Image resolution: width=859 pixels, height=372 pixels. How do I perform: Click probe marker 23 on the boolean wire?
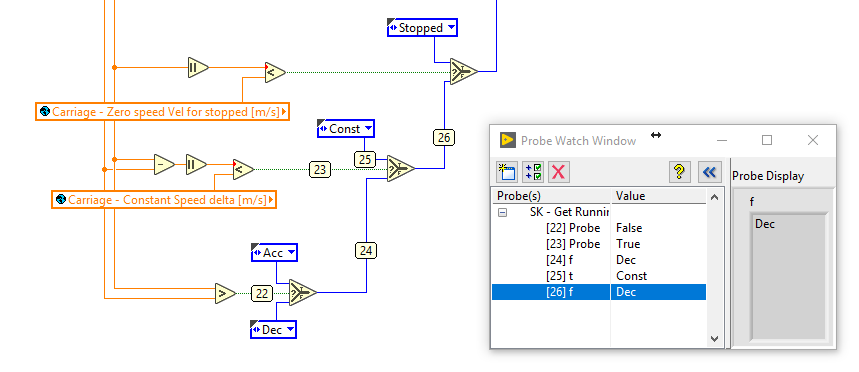319,169
